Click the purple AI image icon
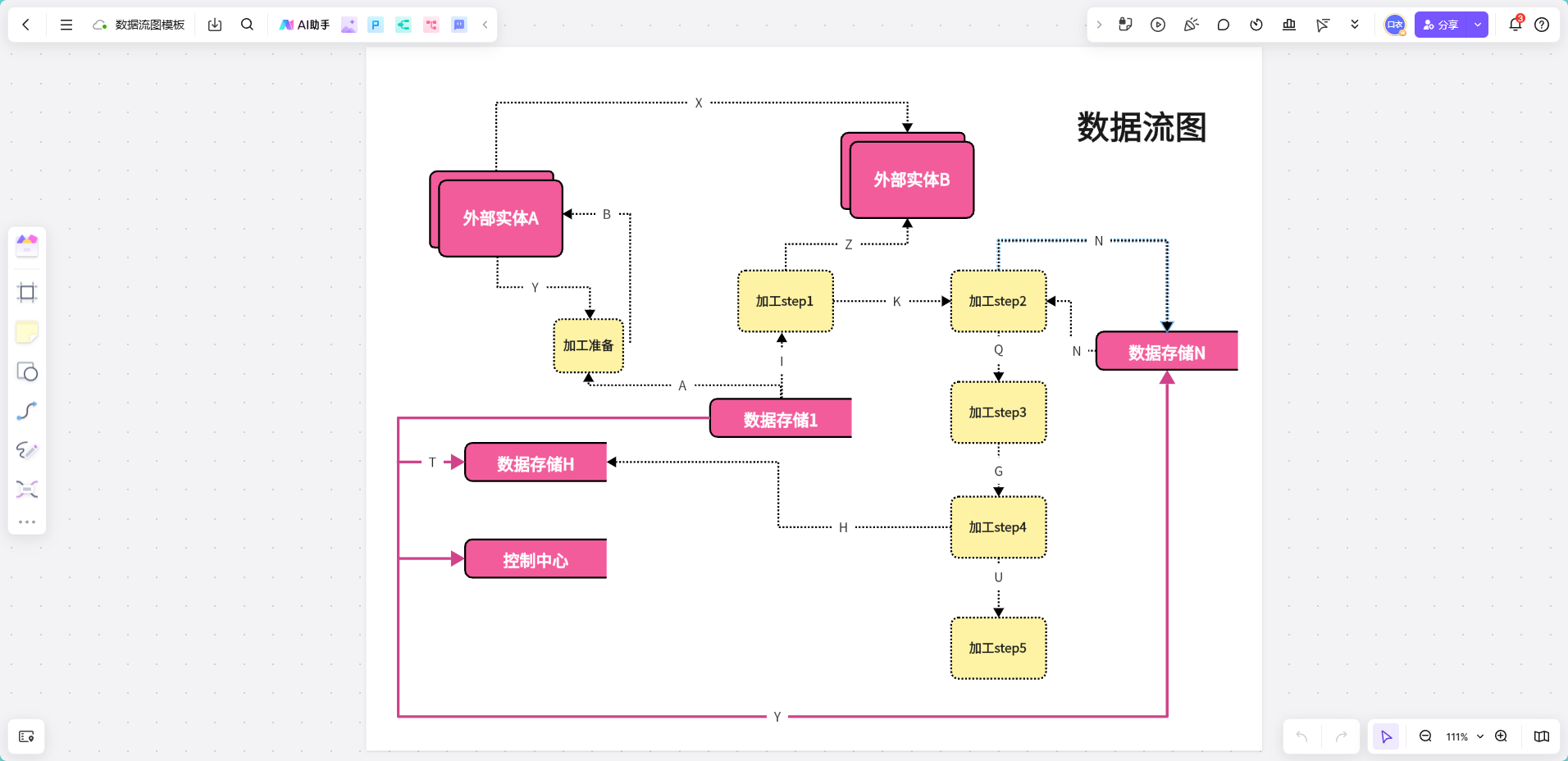 (x=349, y=25)
